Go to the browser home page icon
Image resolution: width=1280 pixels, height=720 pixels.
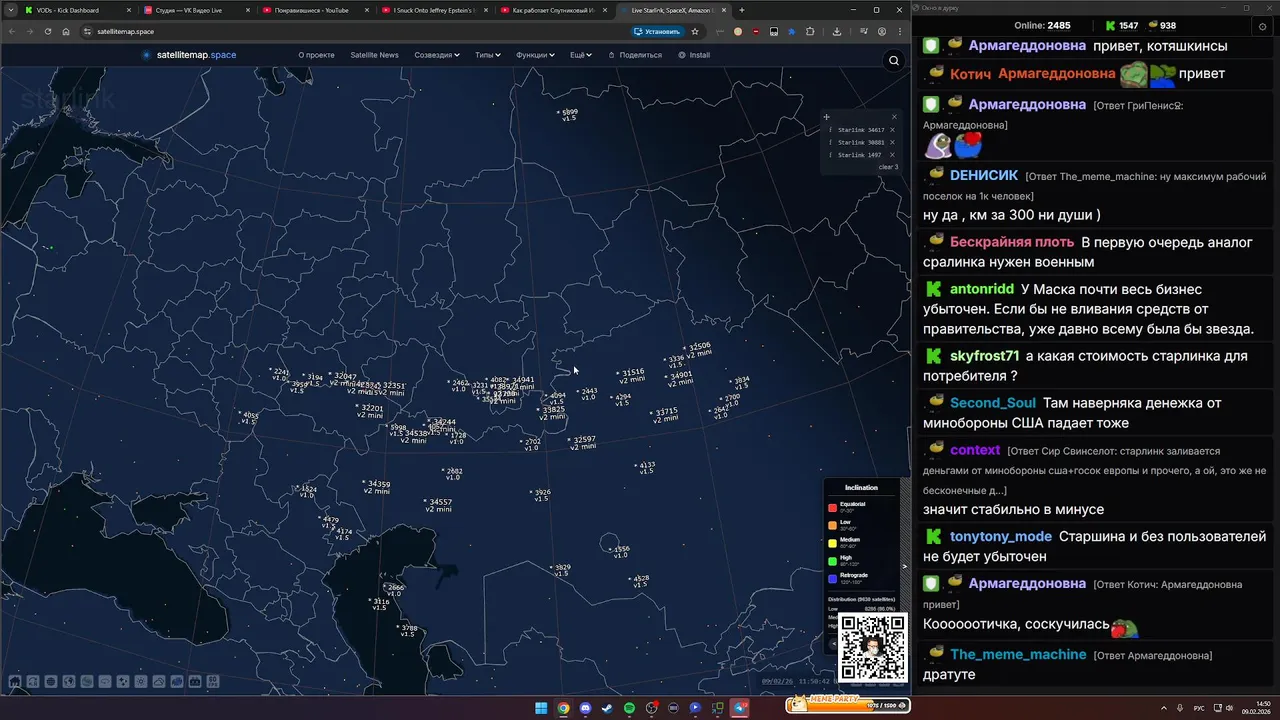[66, 31]
